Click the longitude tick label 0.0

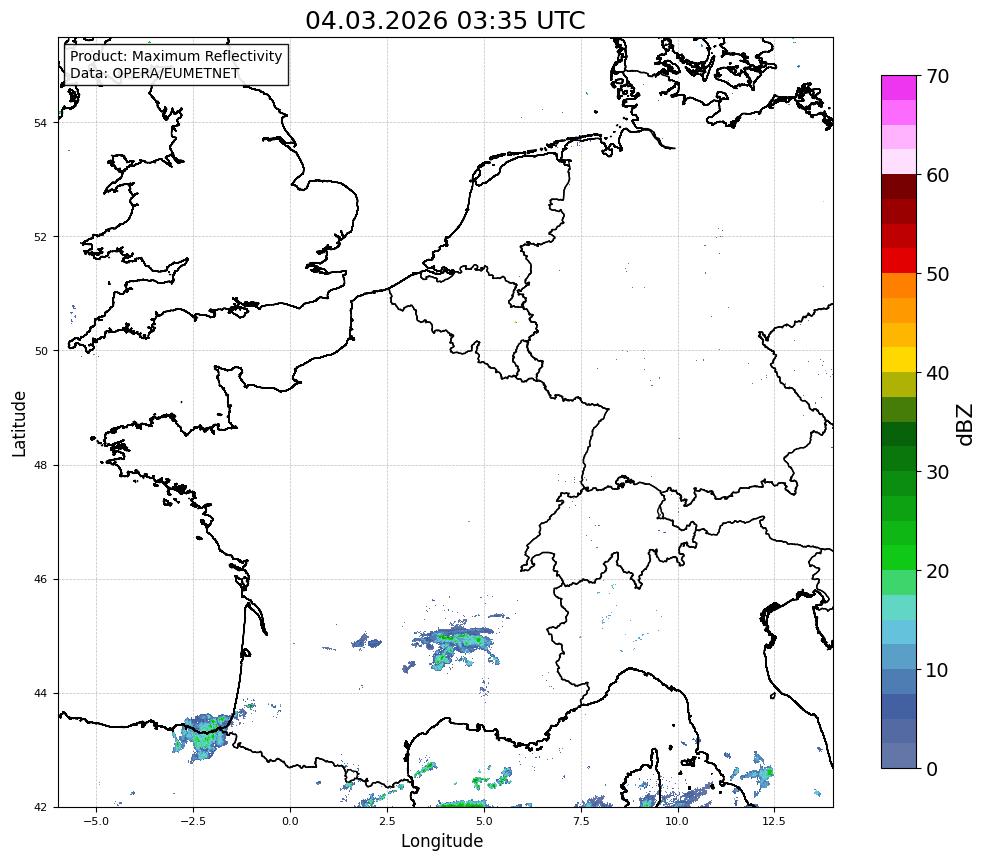coord(290,821)
